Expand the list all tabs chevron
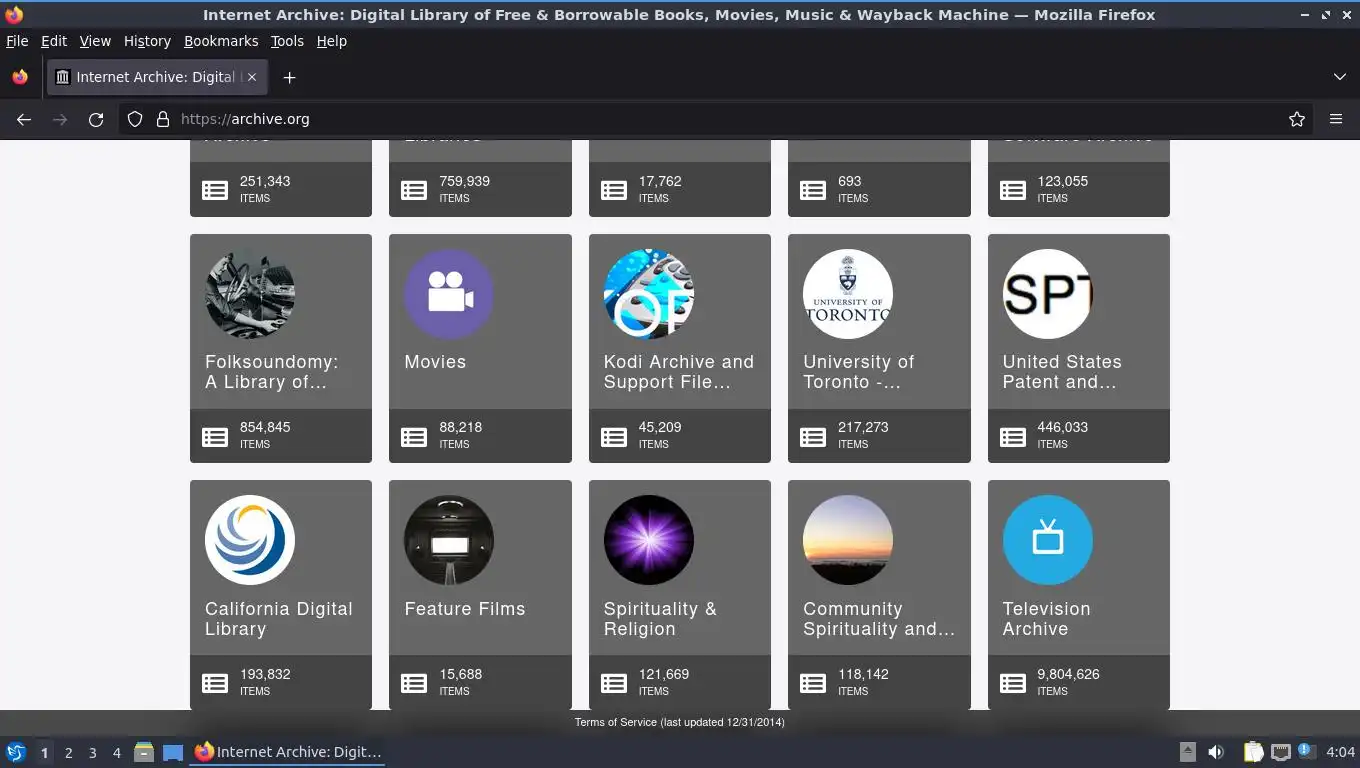This screenshot has height=768, width=1360. pyautogui.click(x=1340, y=77)
